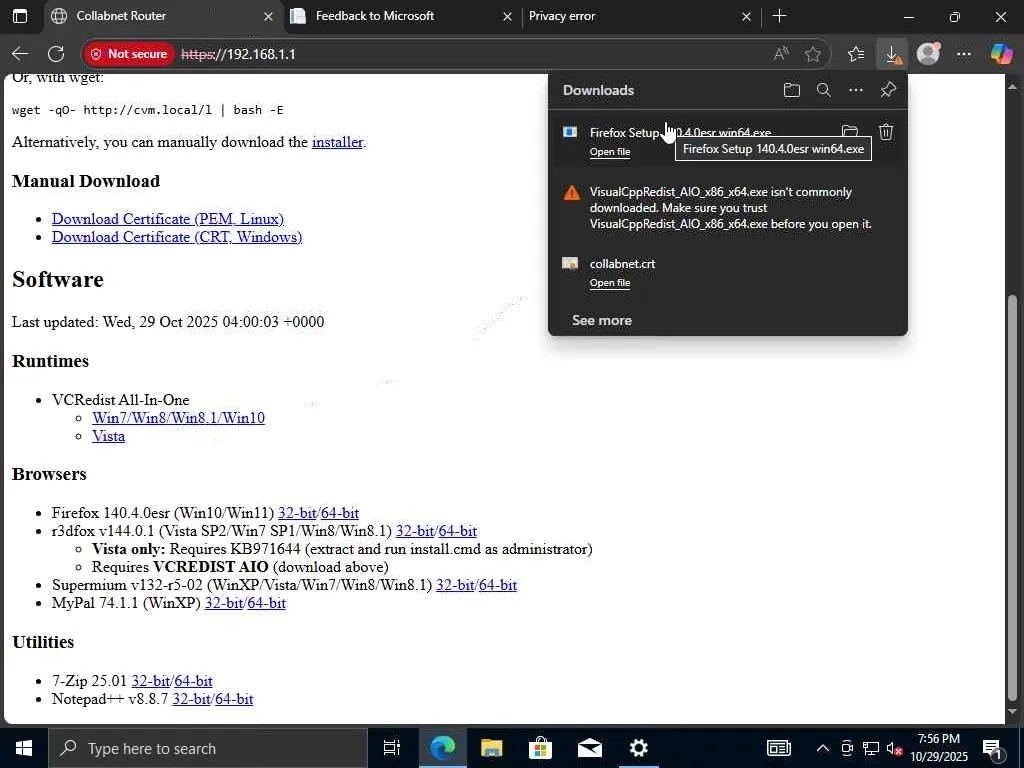1024x768 pixels.
Task: Switch to Privacy error tab
Action: [x=641, y=16]
